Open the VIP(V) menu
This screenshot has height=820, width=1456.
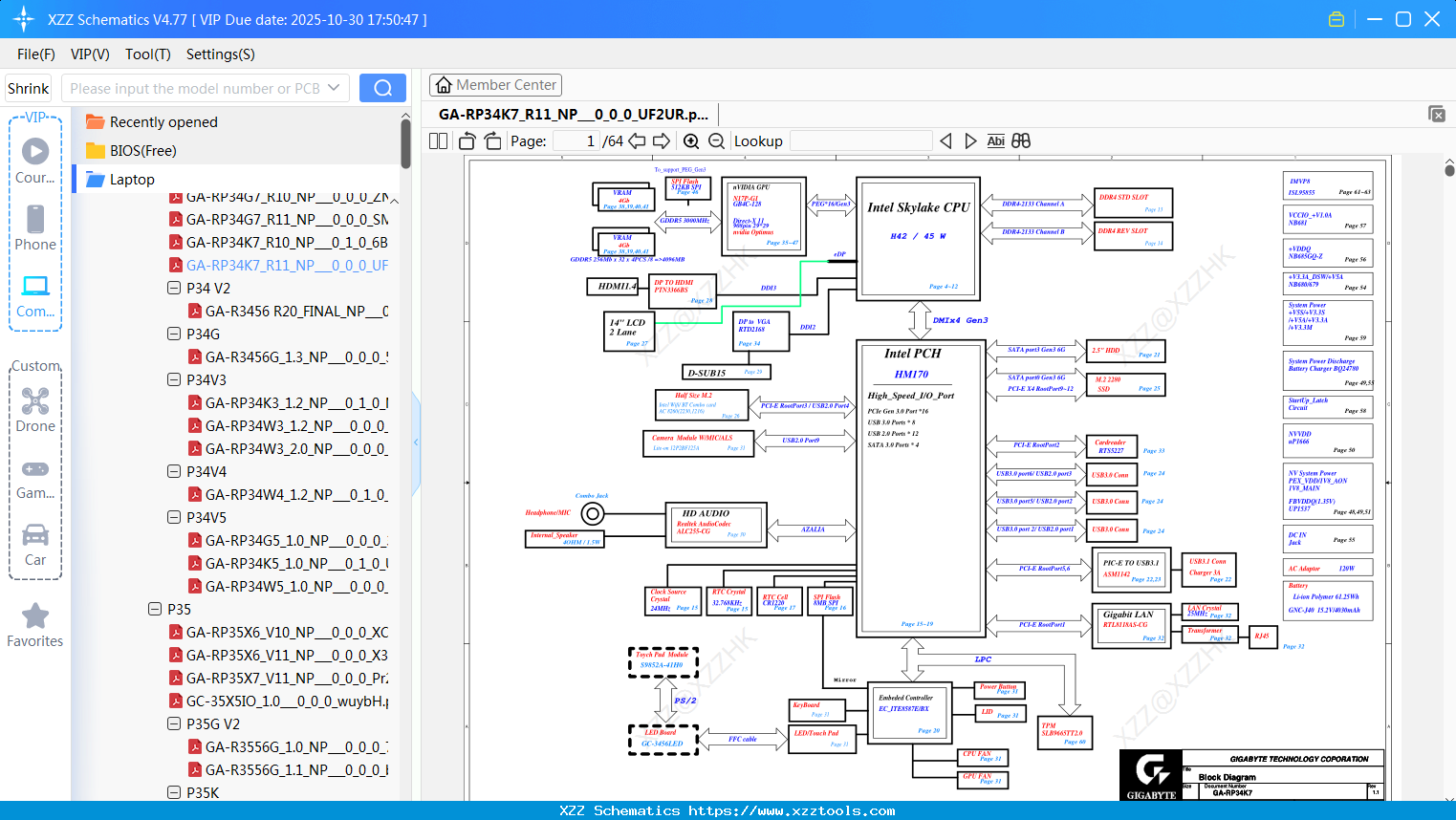(x=90, y=54)
